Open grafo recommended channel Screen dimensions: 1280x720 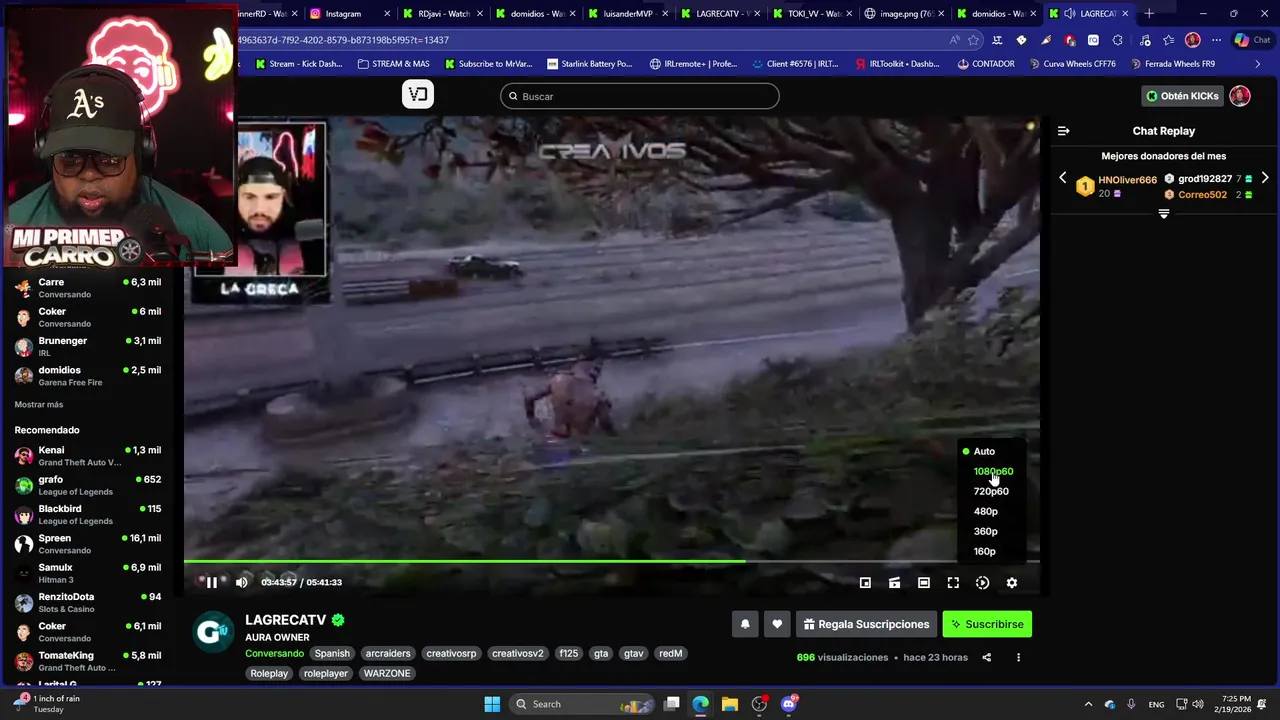pos(88,485)
